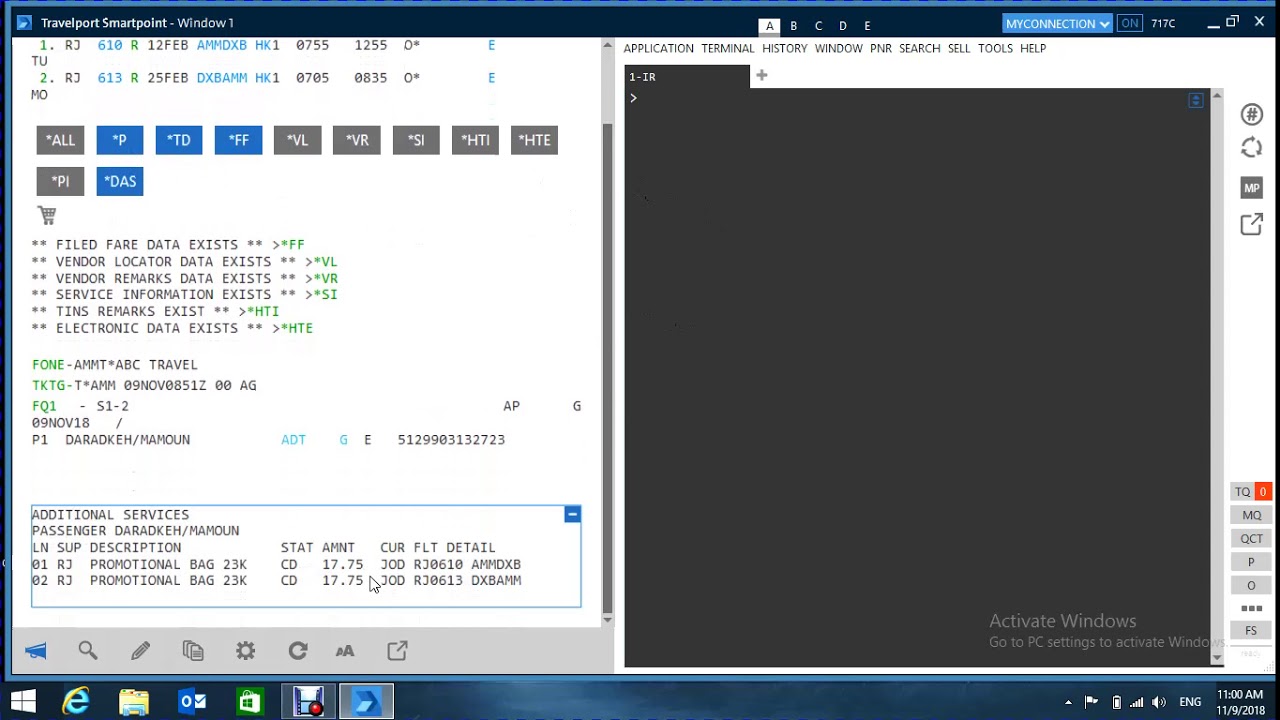Switch to window tab D
Screen dimensions: 1280x720
[843, 26]
